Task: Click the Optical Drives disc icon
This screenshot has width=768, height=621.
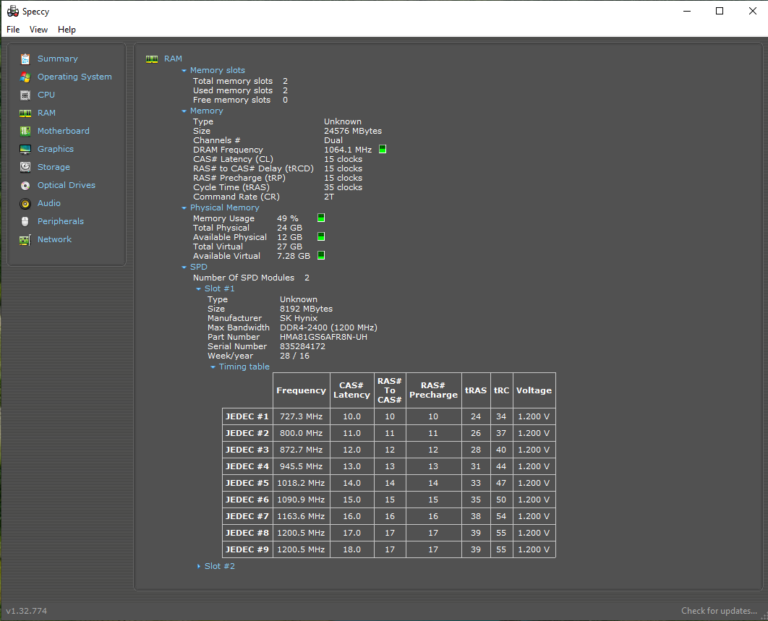Action: click(x=25, y=185)
